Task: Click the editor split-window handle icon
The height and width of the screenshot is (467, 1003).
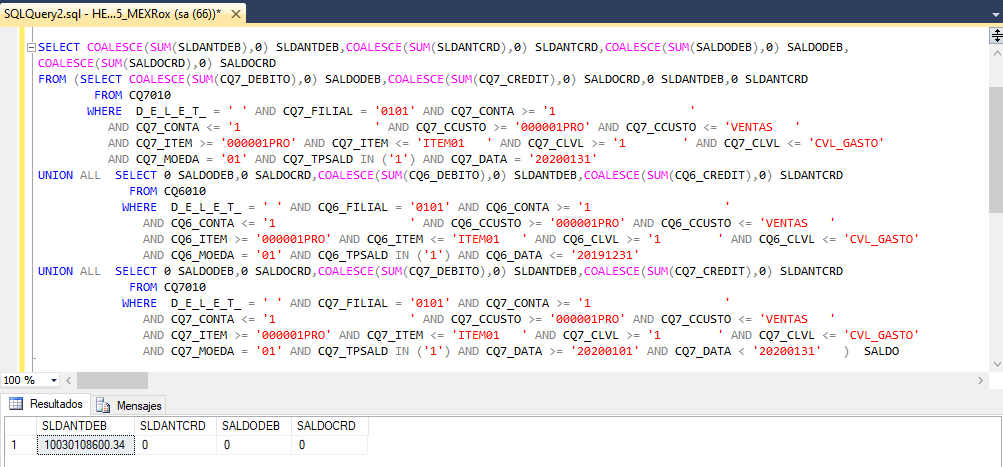Action: click(997, 36)
